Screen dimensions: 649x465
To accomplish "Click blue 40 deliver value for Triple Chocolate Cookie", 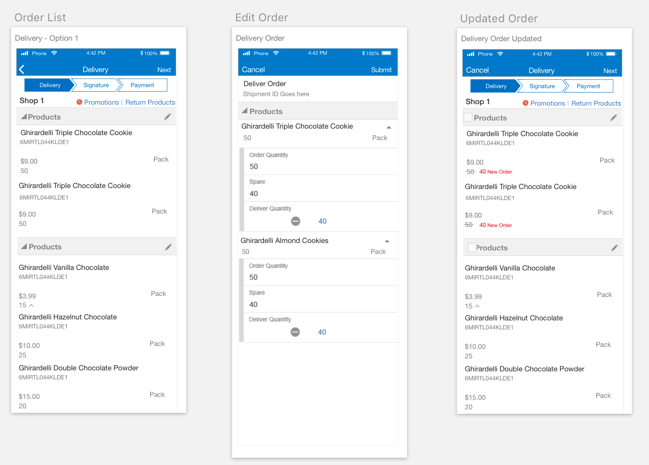I will [x=322, y=221].
